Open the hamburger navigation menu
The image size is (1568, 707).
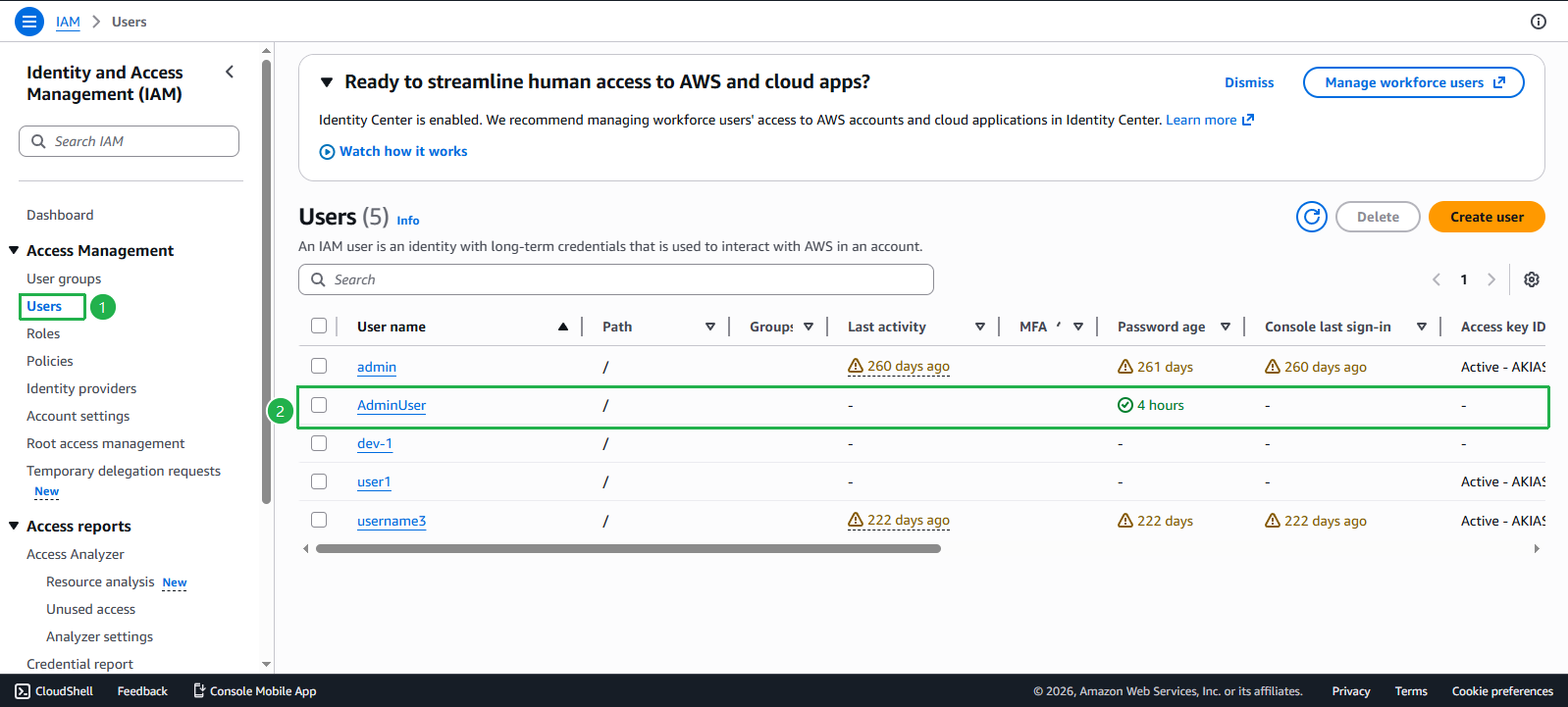click(29, 21)
